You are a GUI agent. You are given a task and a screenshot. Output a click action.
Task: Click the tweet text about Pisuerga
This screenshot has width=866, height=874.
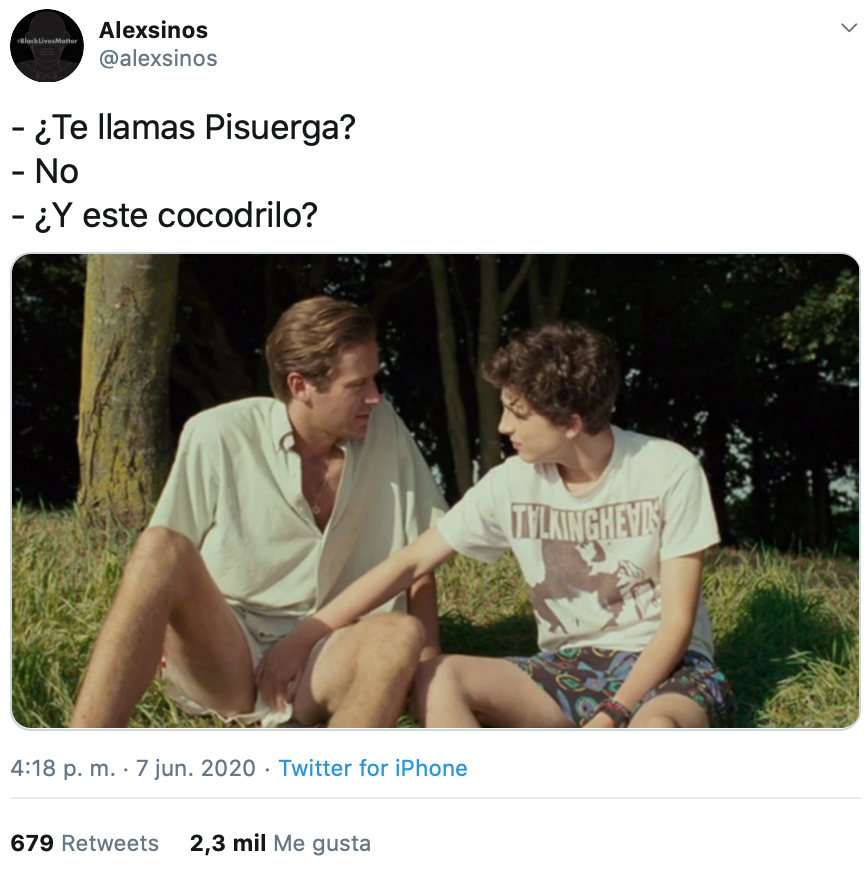pyautogui.click(x=183, y=171)
